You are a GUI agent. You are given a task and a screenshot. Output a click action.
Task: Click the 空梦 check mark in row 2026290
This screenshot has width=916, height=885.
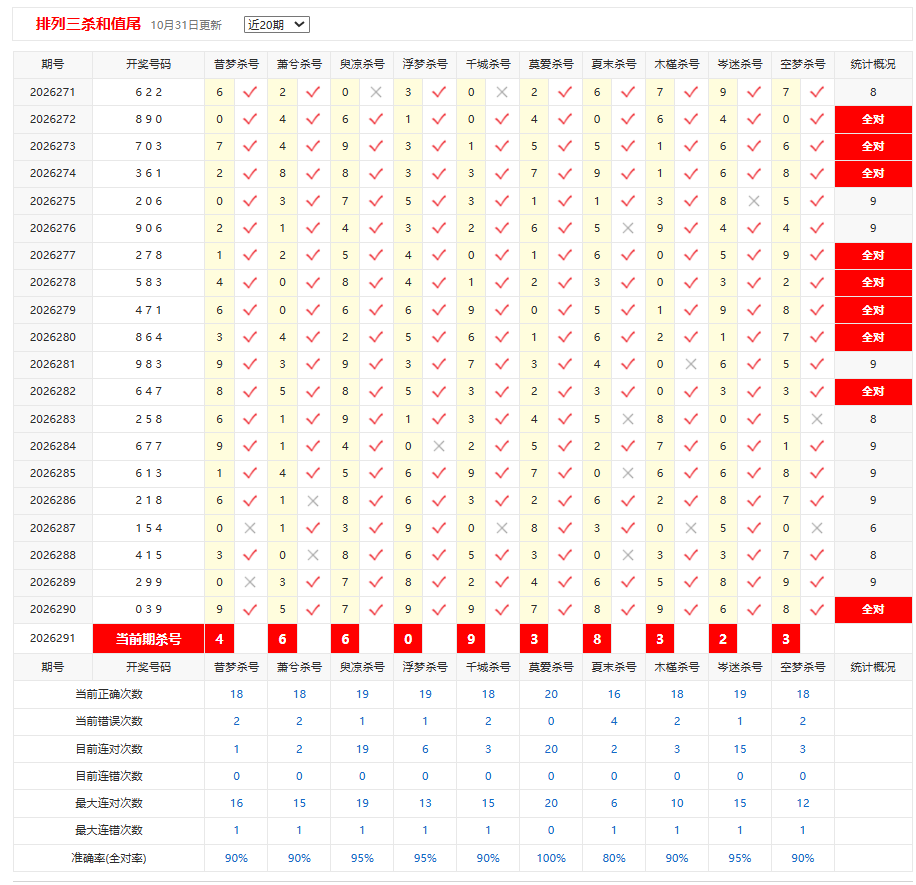[817, 609]
